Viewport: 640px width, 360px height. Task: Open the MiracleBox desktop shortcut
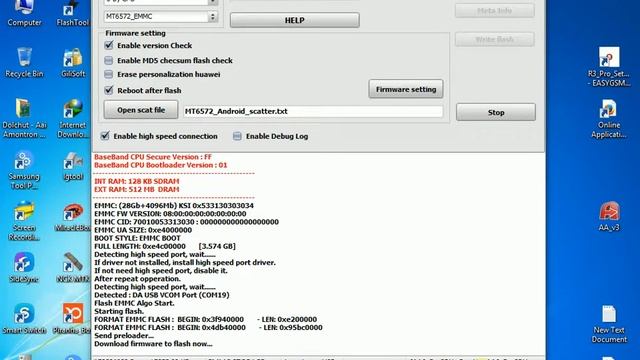(x=73, y=218)
